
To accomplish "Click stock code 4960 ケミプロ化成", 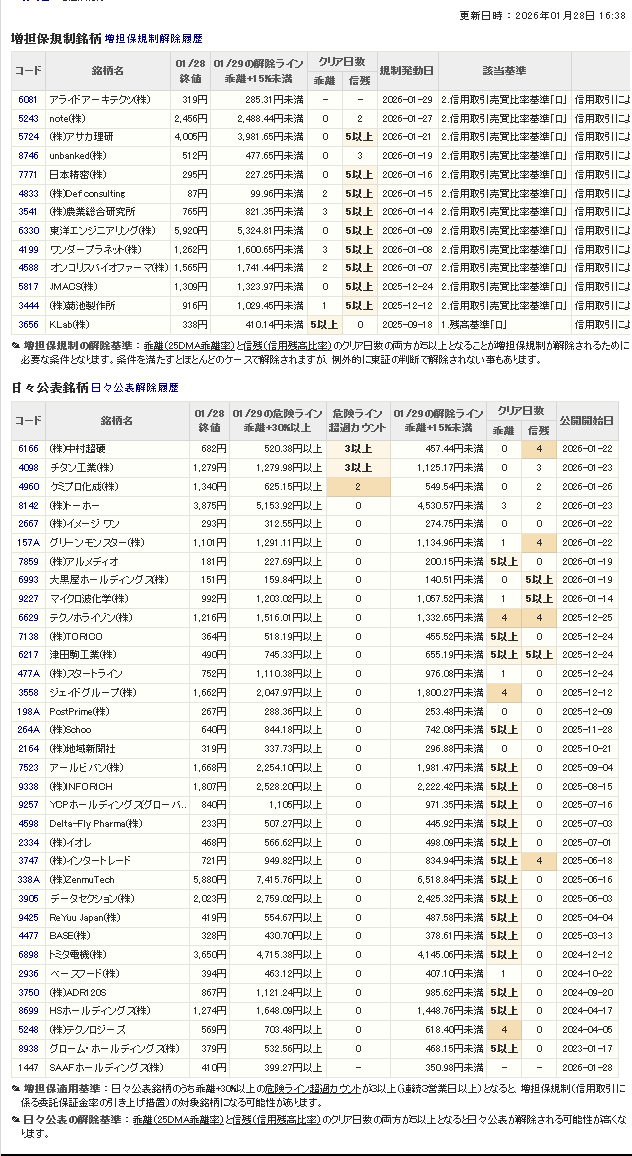I will [x=28, y=487].
